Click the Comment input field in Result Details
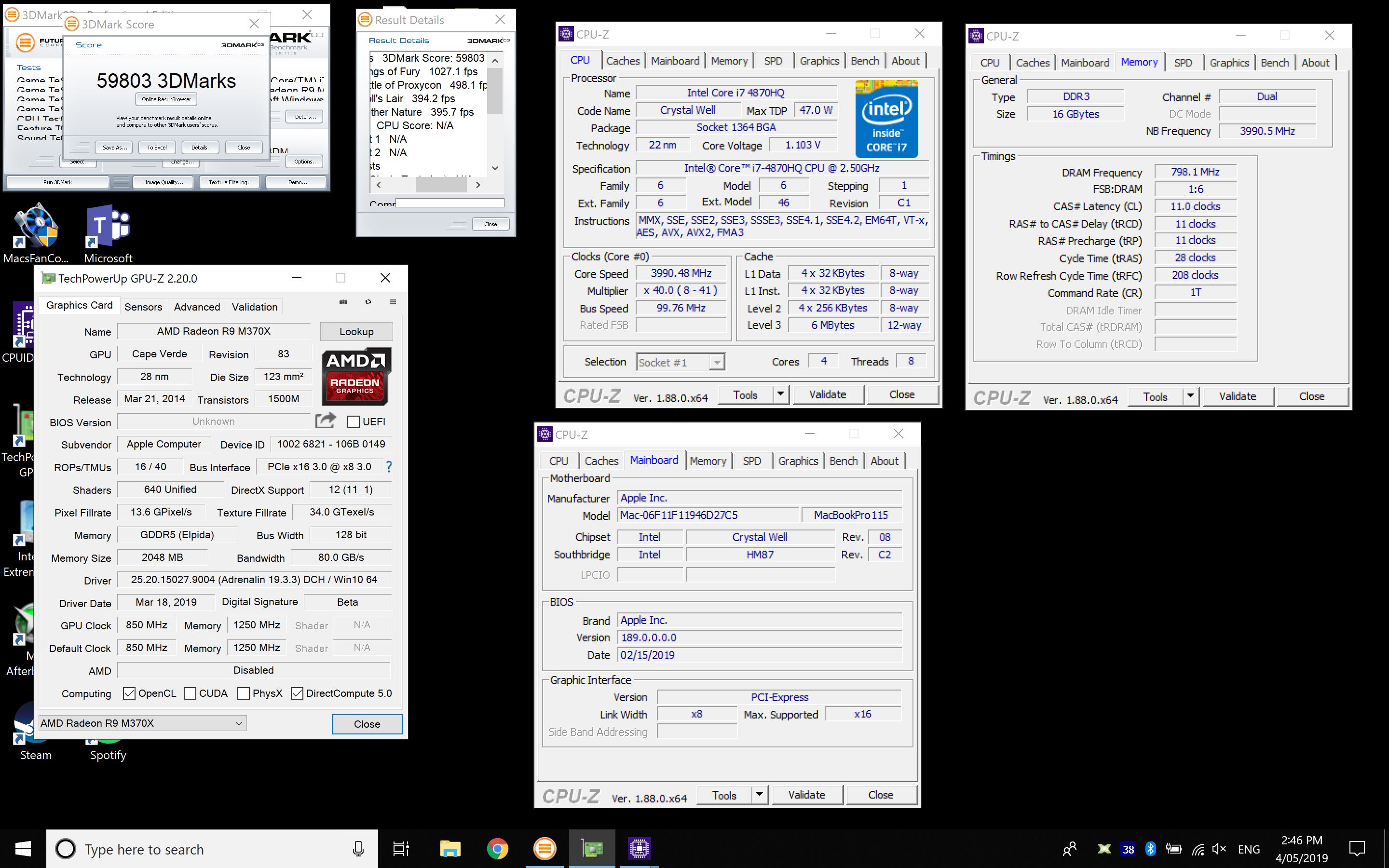This screenshot has height=868, width=1389. [449, 203]
